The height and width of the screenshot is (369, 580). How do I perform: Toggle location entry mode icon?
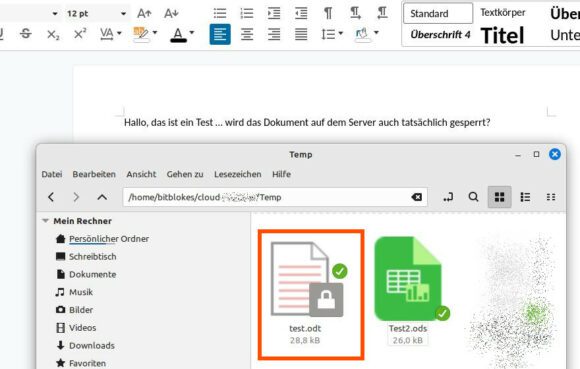[448, 197]
